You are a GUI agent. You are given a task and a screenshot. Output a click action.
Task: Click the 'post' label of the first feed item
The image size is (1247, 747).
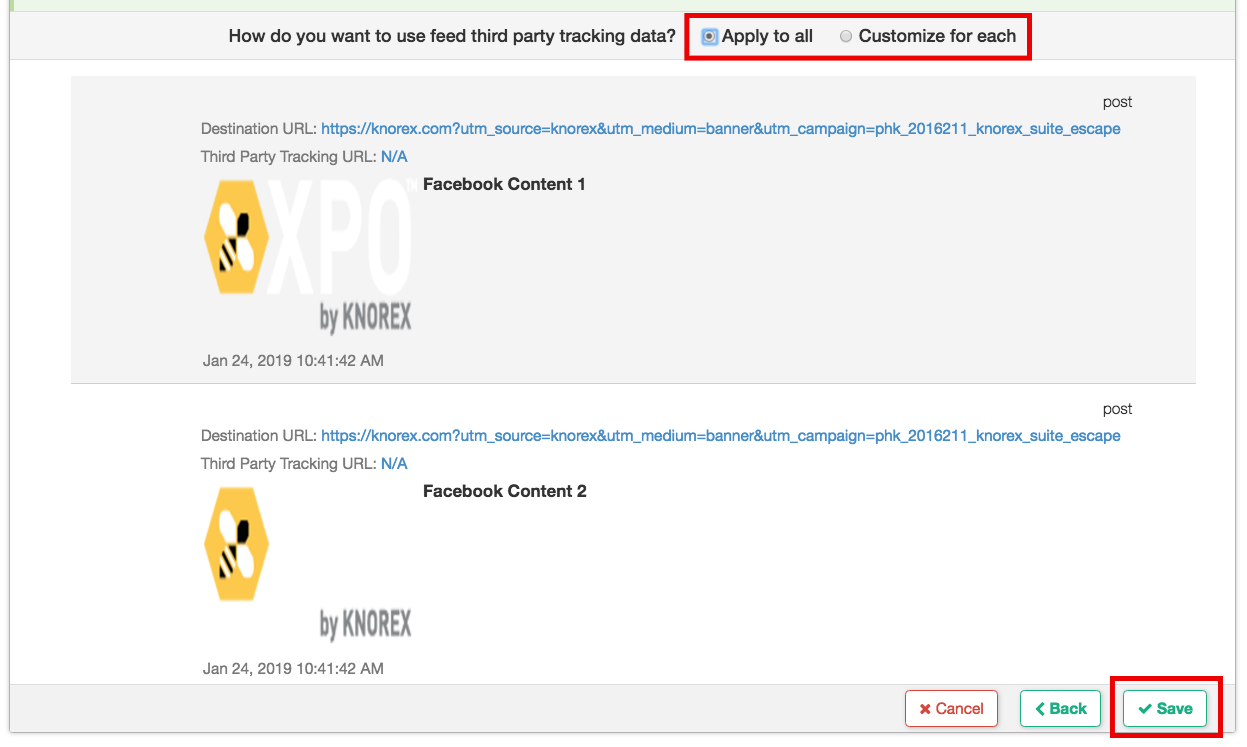1117,102
